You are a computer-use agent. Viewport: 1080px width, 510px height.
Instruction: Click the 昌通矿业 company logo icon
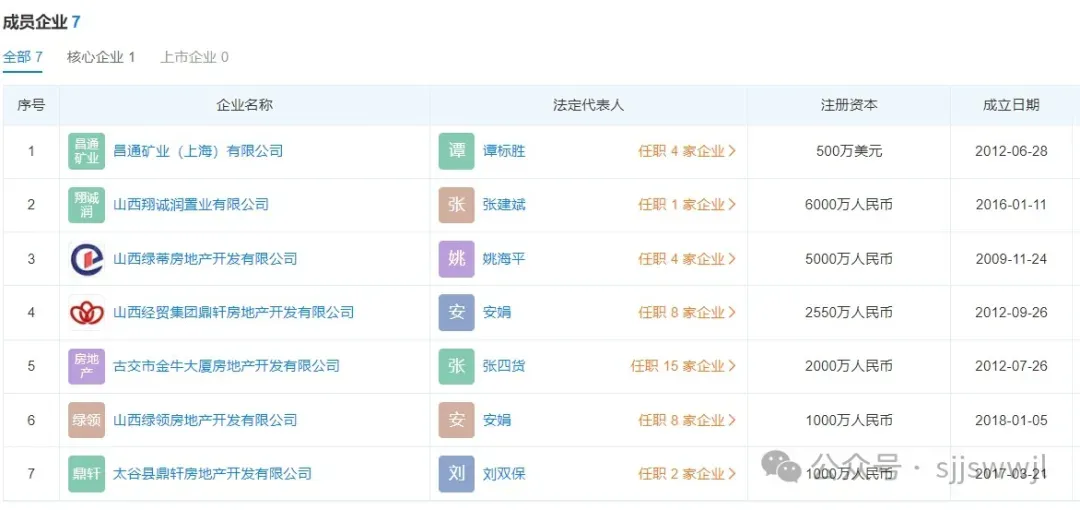tap(86, 151)
